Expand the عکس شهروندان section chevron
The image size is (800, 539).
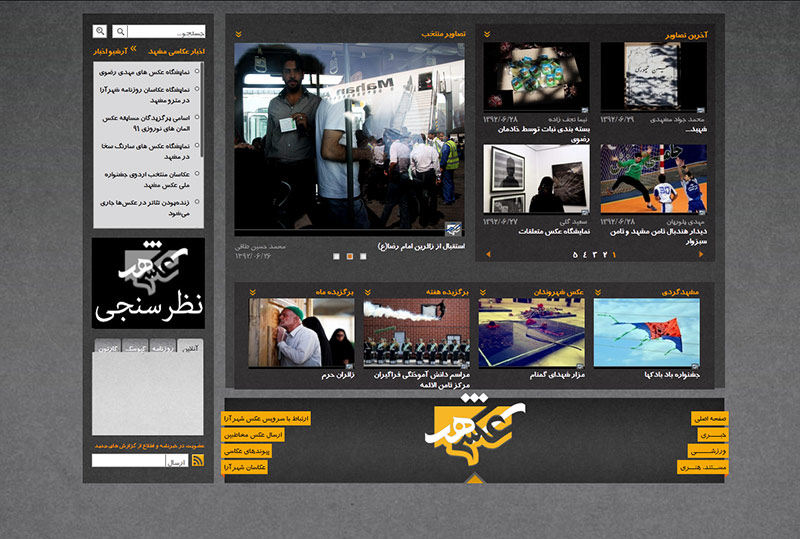point(483,292)
